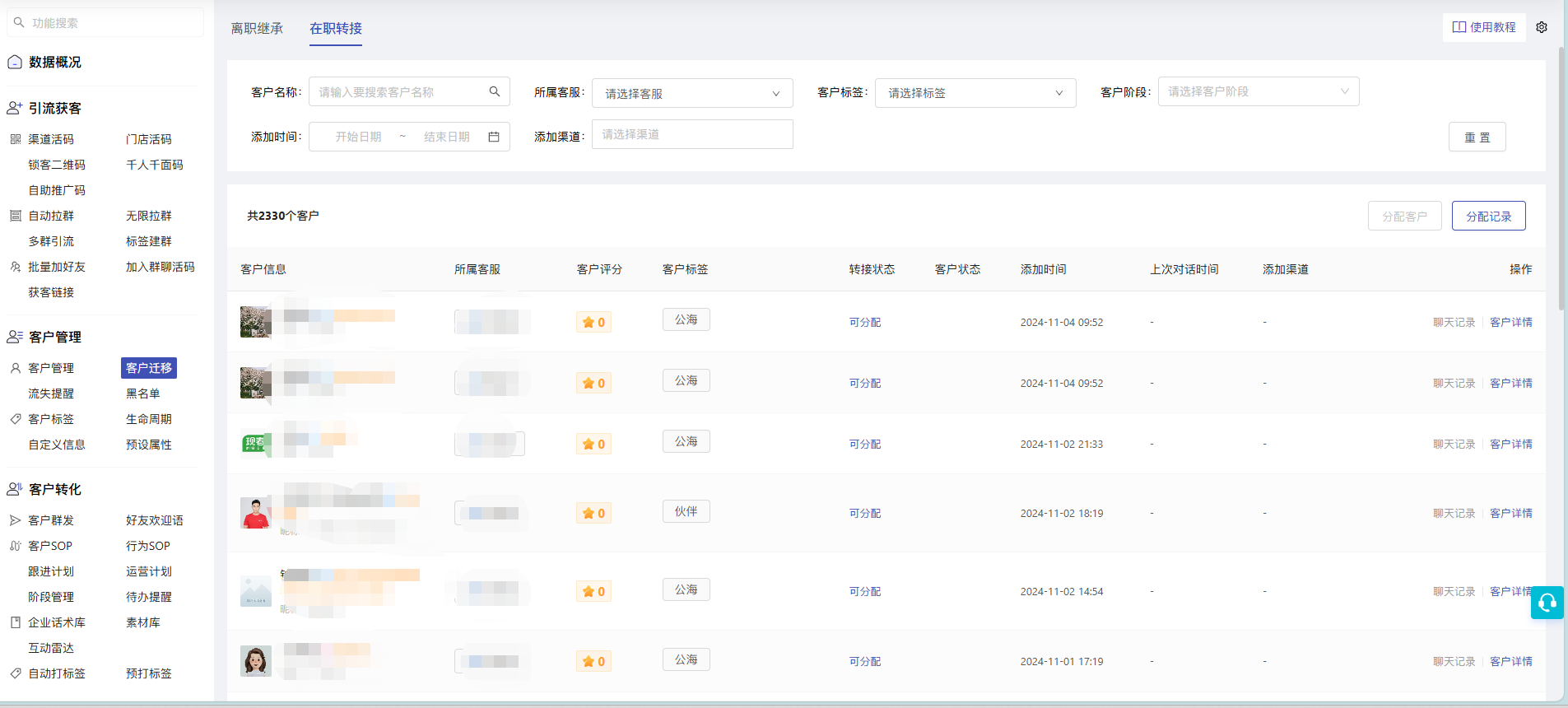The height and width of the screenshot is (708, 1568).
Task: Open 自动拉群 sidebar item
Action: (x=51, y=216)
